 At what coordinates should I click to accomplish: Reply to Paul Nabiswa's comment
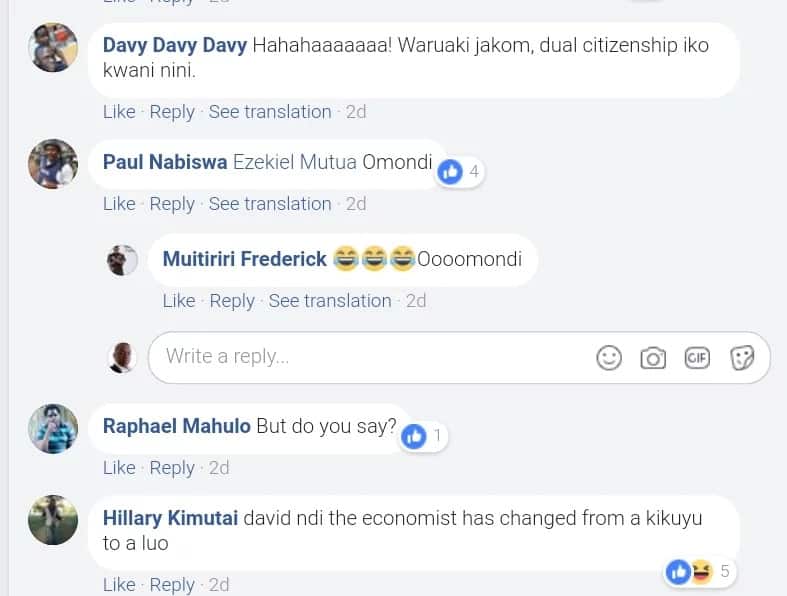tap(172, 204)
